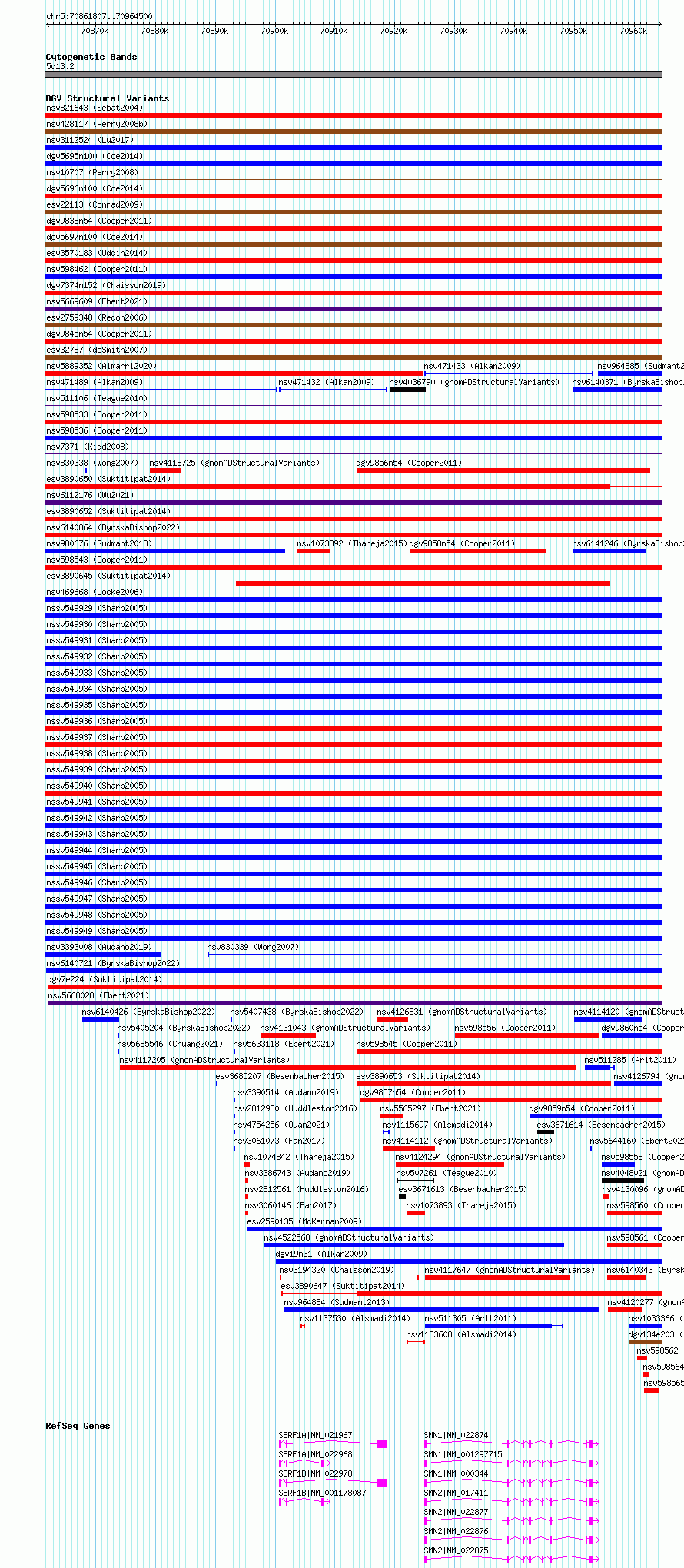Select nsv507261 (Teague2010) label
This screenshot has width=684, height=1568.
447,1173
